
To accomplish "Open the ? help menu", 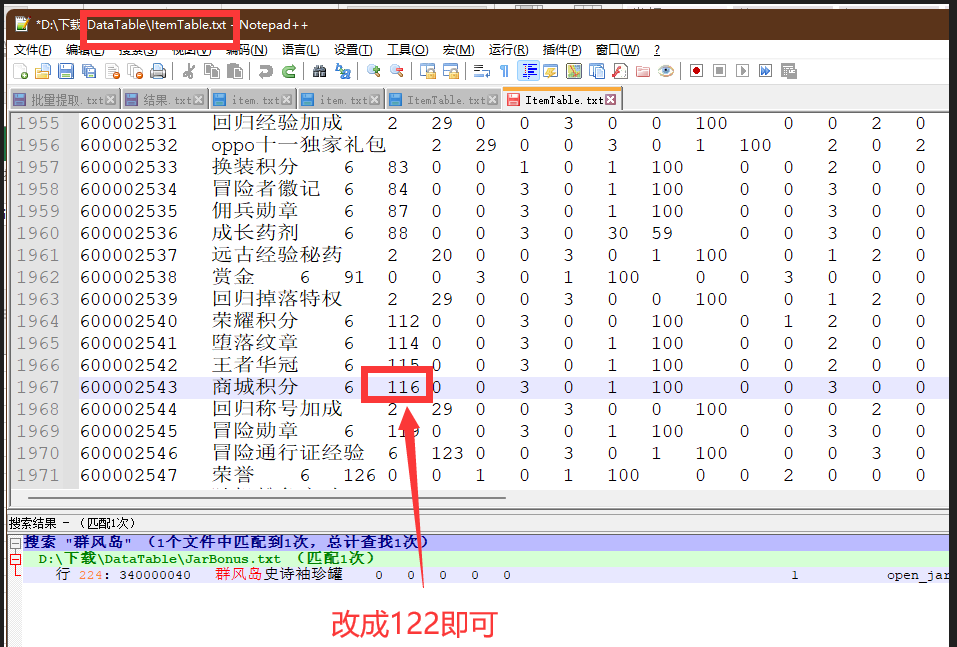I will pos(657,50).
